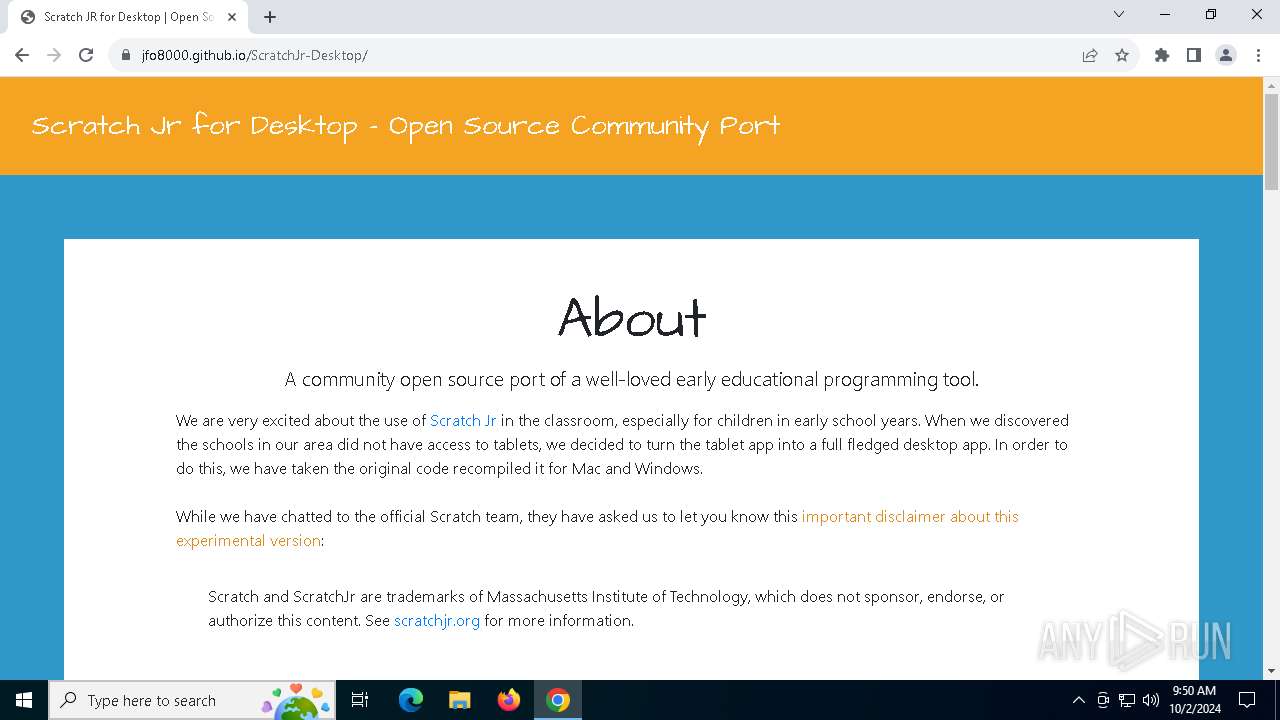Image resolution: width=1280 pixels, height=720 pixels.
Task: Share this page icon in address bar
Action: click(x=1090, y=55)
